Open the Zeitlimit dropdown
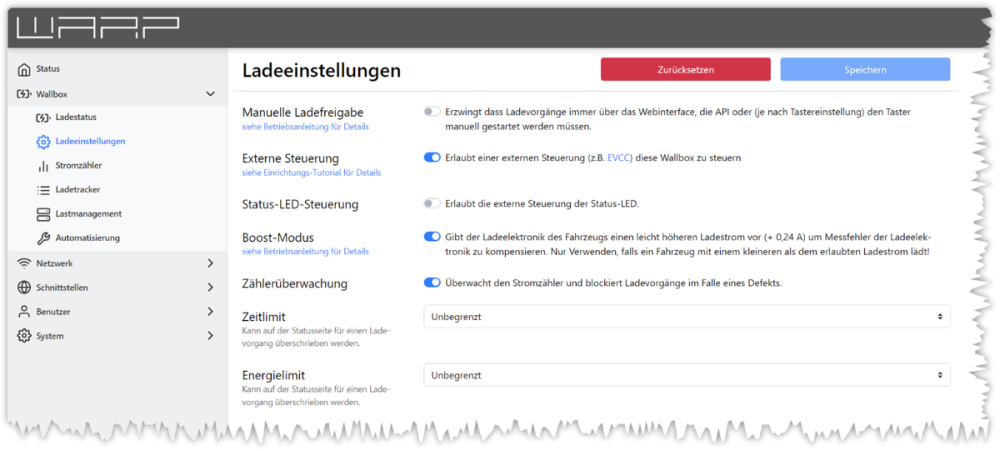 (686, 316)
